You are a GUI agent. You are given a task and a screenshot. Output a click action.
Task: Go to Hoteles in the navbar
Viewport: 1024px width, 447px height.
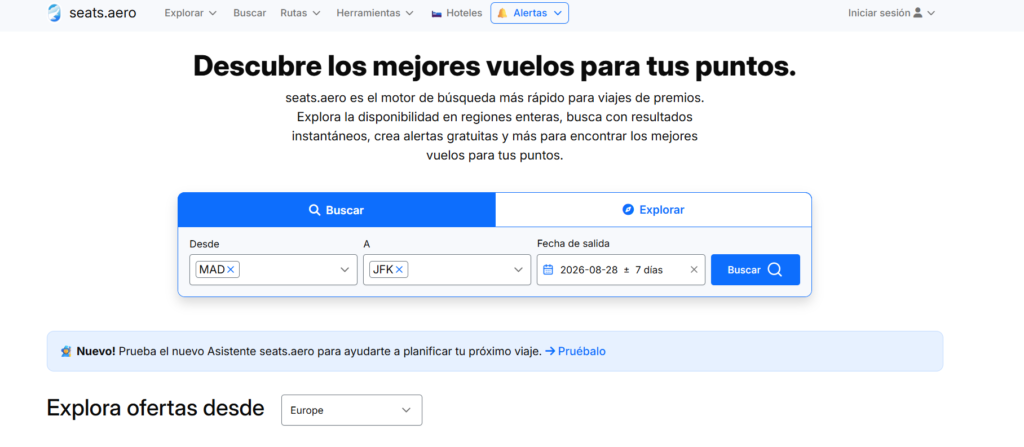point(457,13)
